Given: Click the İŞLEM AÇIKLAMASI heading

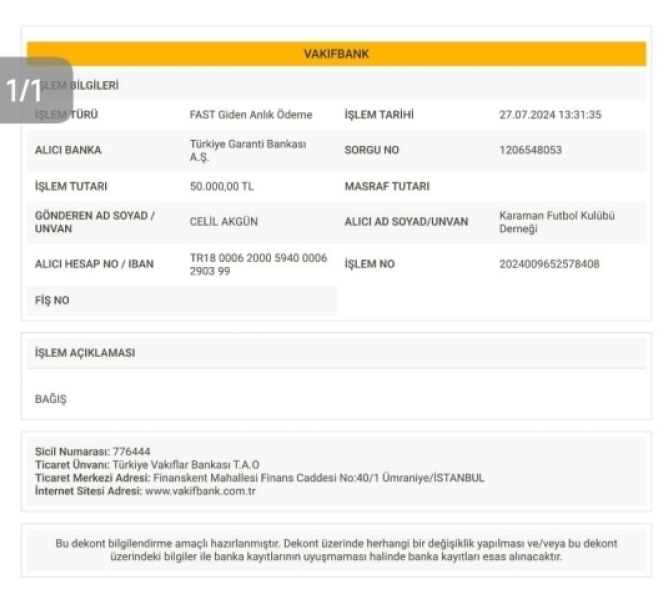Looking at the screenshot, I should pyautogui.click(x=85, y=353).
